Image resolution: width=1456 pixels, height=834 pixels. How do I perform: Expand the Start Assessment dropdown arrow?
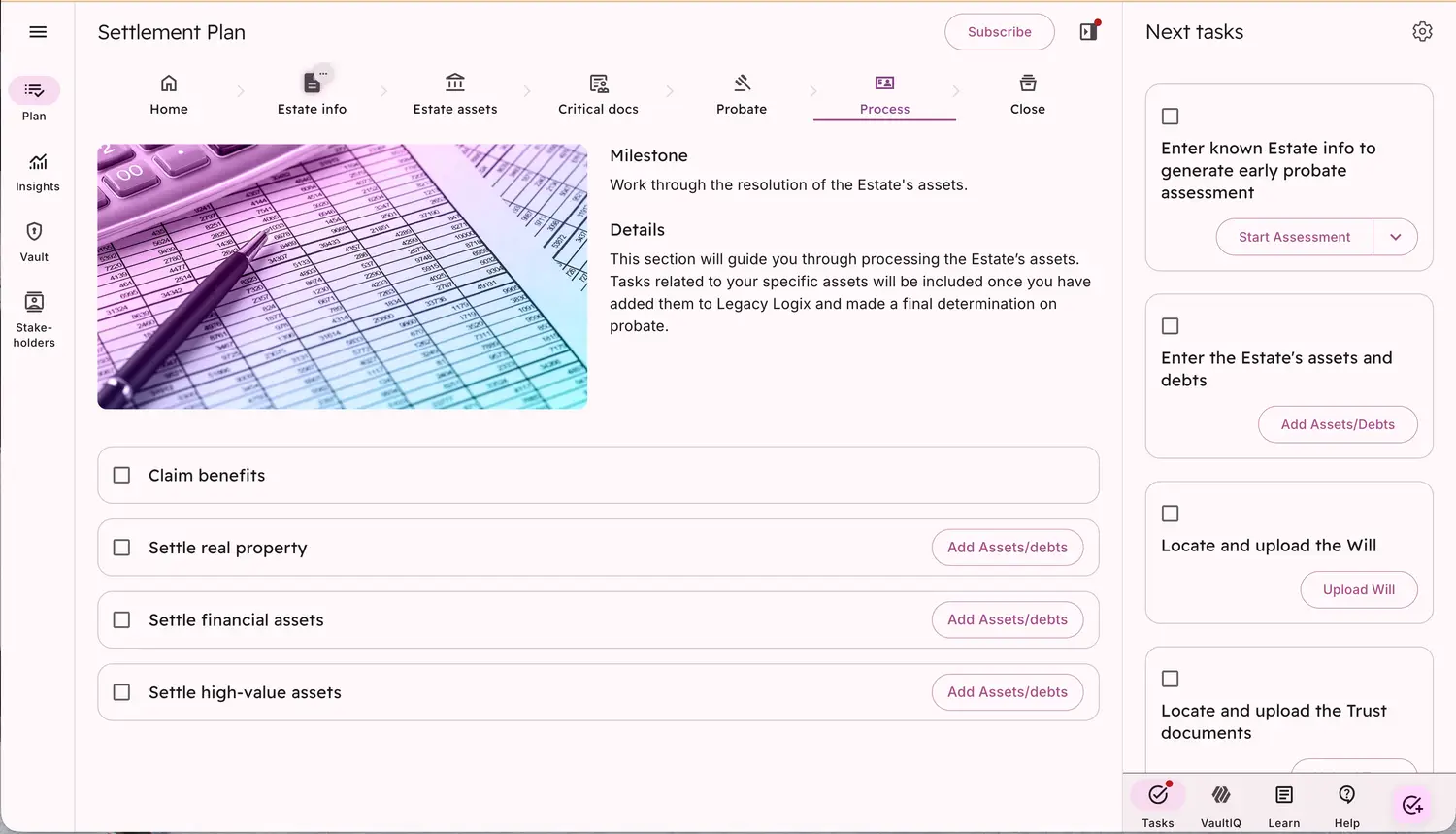pyautogui.click(x=1395, y=237)
